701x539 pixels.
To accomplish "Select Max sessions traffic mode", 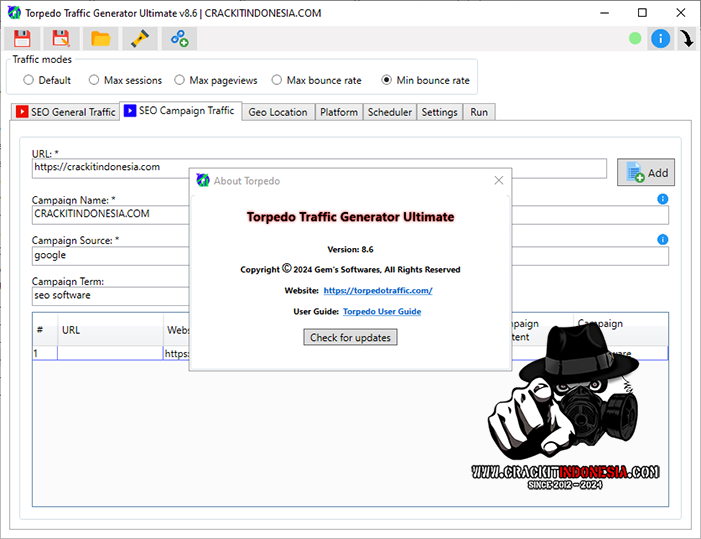I will pos(94,80).
